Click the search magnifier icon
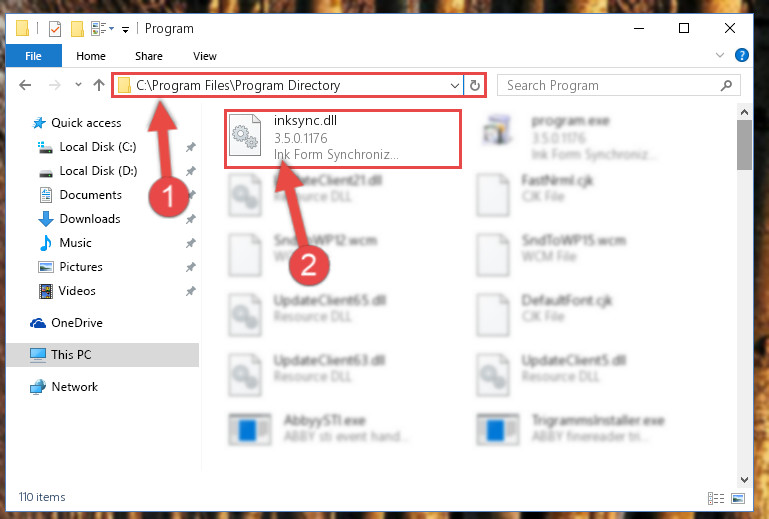This screenshot has height=519, width=769. [726, 85]
